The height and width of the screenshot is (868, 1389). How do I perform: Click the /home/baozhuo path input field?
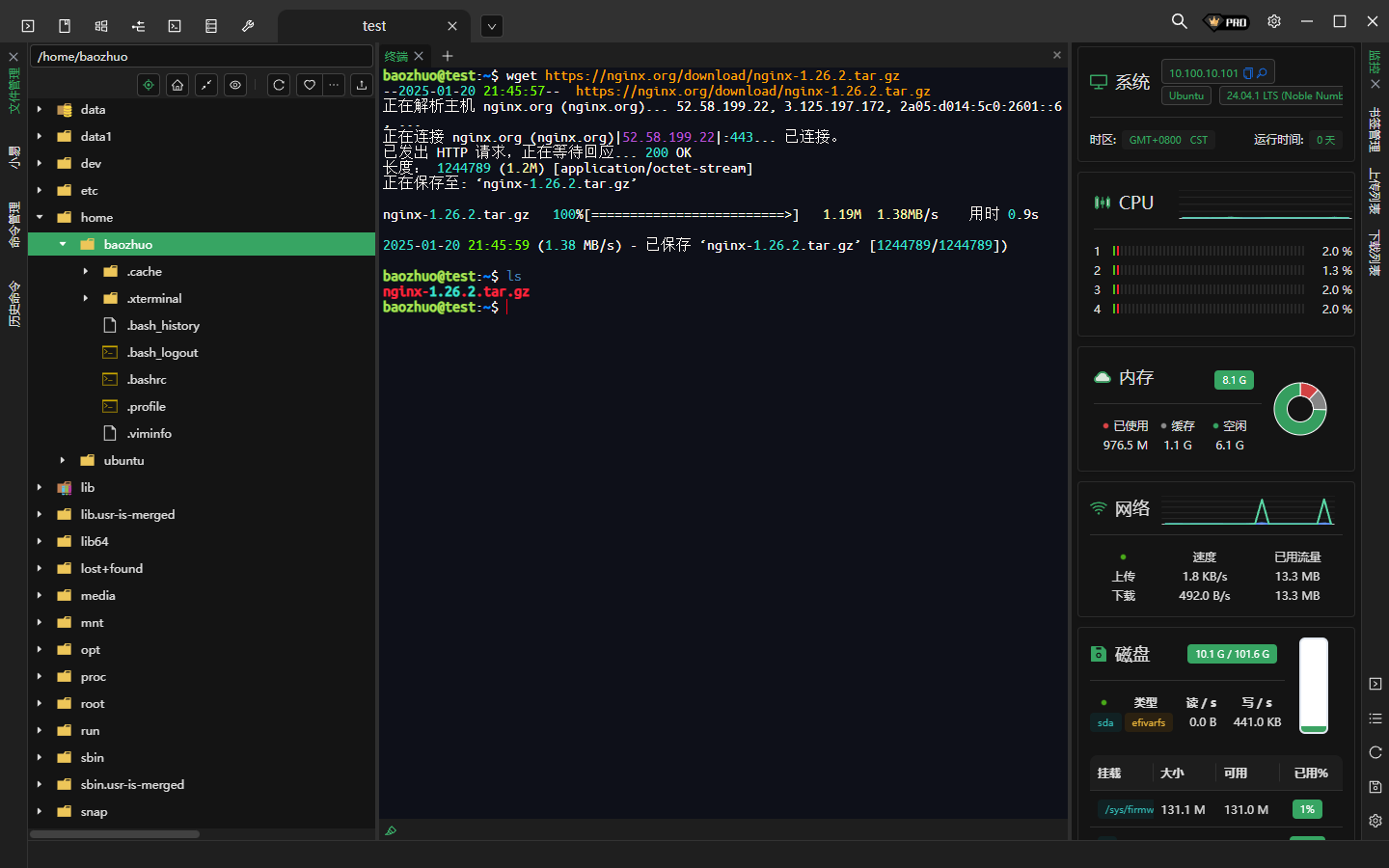202,56
